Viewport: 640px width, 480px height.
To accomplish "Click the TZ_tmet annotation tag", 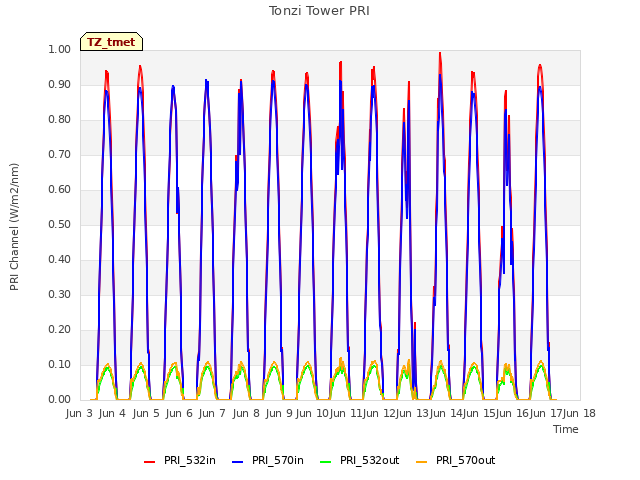I will 111,42.
